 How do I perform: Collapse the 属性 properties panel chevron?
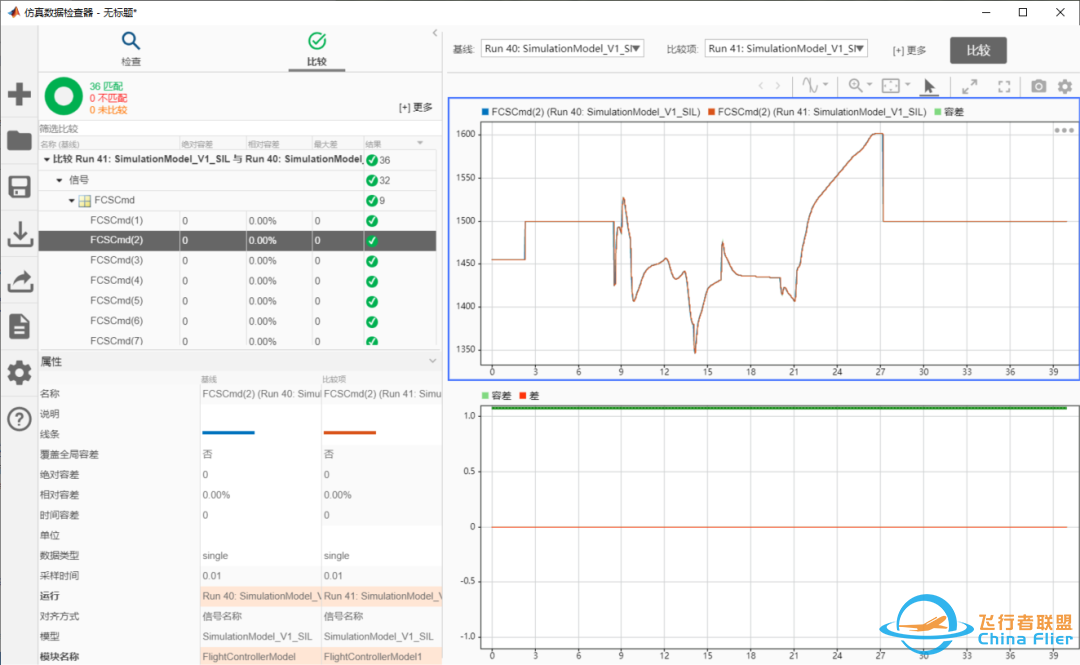tap(432, 361)
